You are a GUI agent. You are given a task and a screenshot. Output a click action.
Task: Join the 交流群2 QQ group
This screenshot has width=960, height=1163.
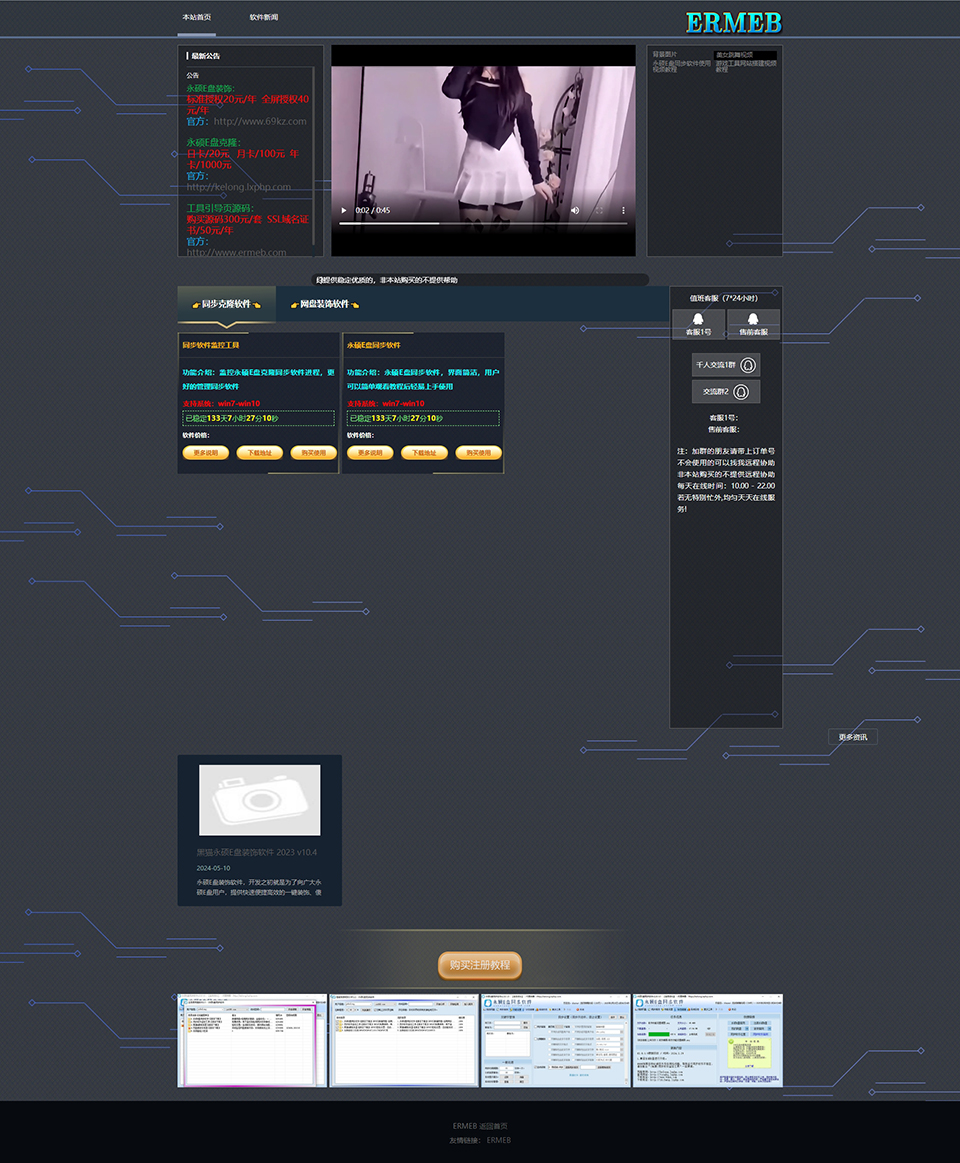coord(726,392)
